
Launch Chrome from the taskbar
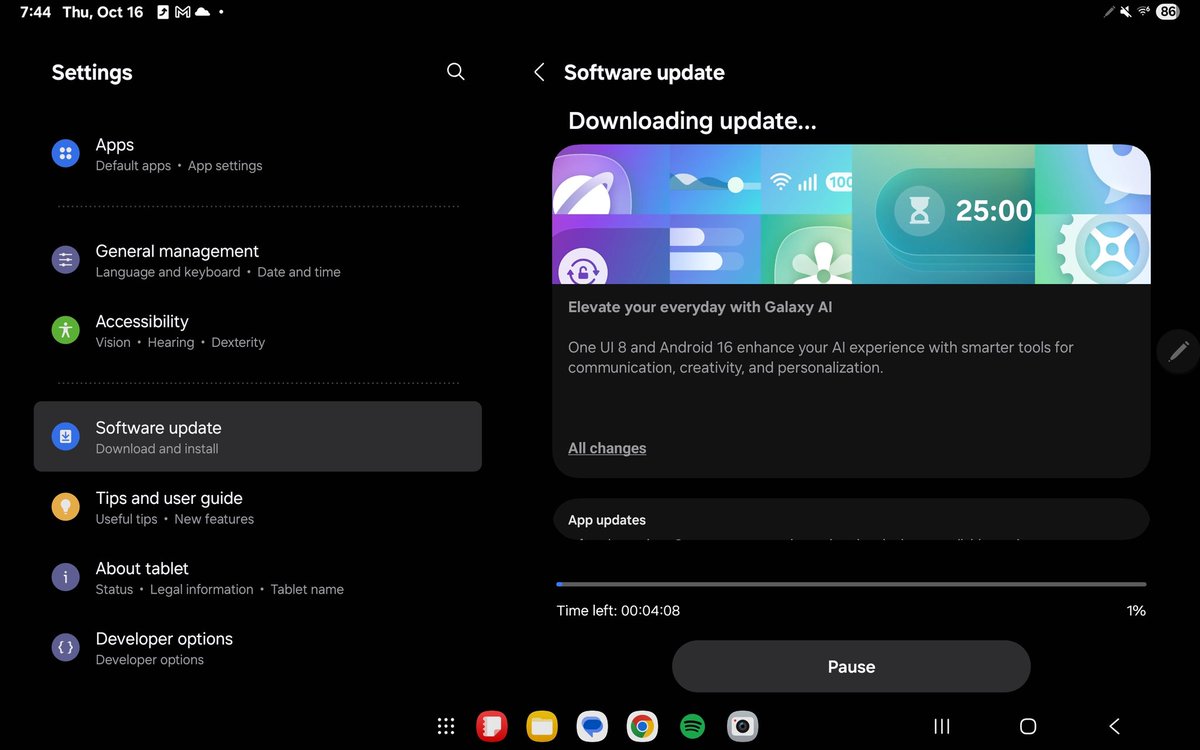point(642,726)
